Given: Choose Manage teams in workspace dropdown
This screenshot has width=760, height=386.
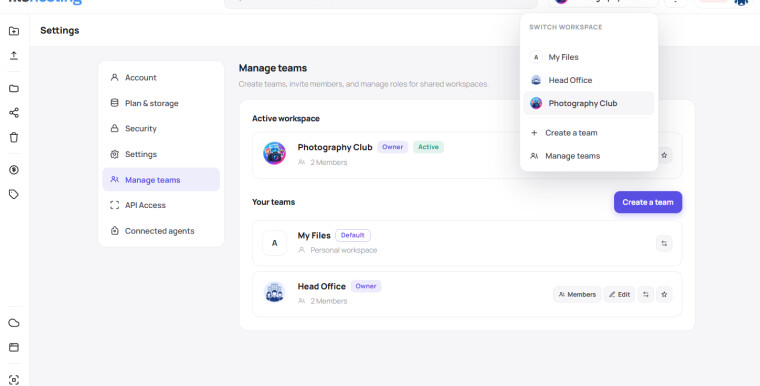Looking at the screenshot, I should 589,156.
